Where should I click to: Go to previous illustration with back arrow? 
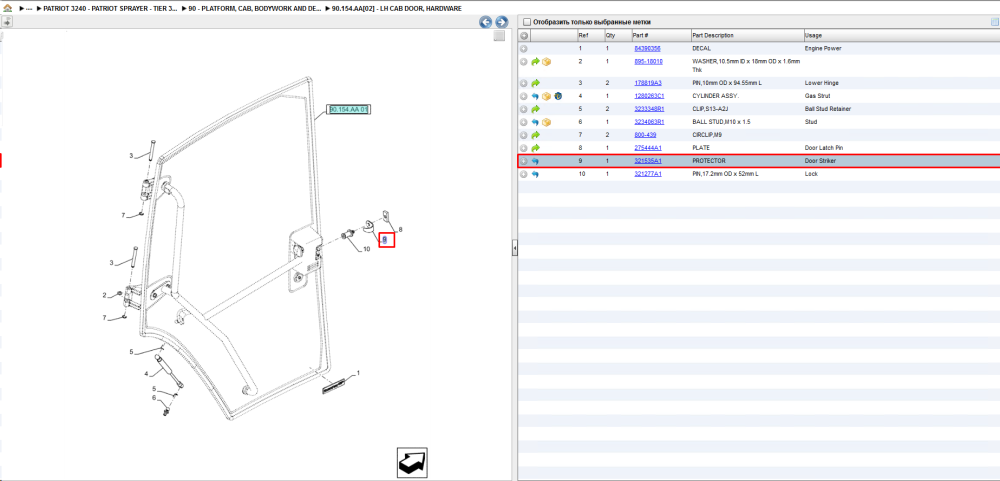pyautogui.click(x=486, y=22)
